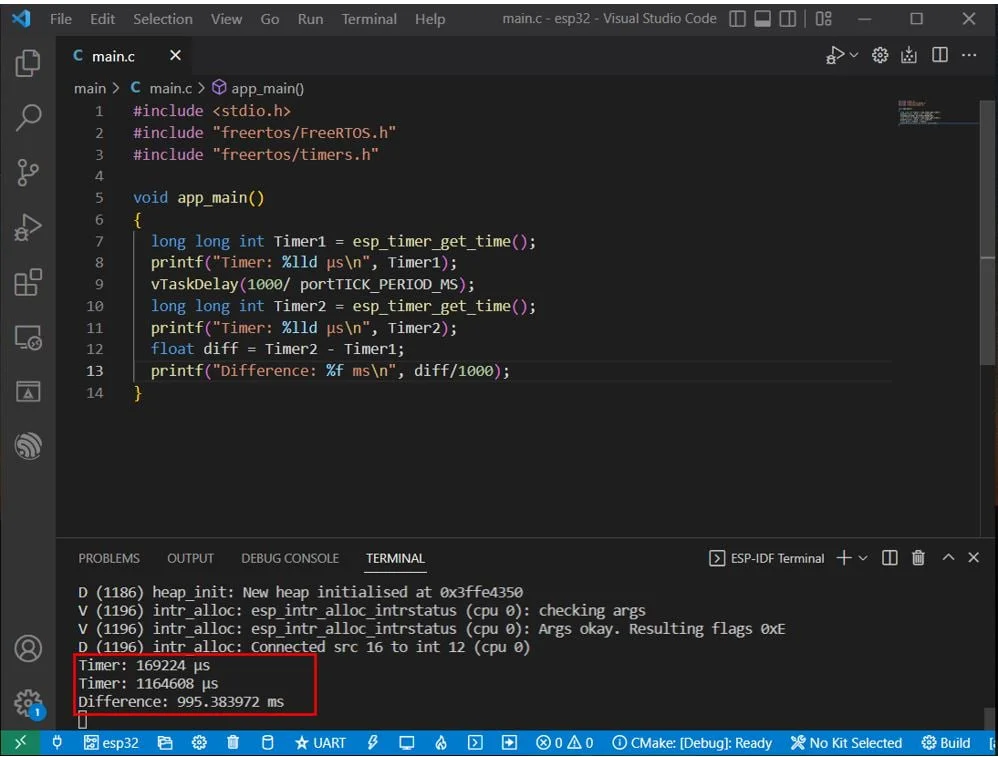Screen dimensions: 998x757
Task: Maximize panel size with the up chevron
Action: [x=948, y=558]
